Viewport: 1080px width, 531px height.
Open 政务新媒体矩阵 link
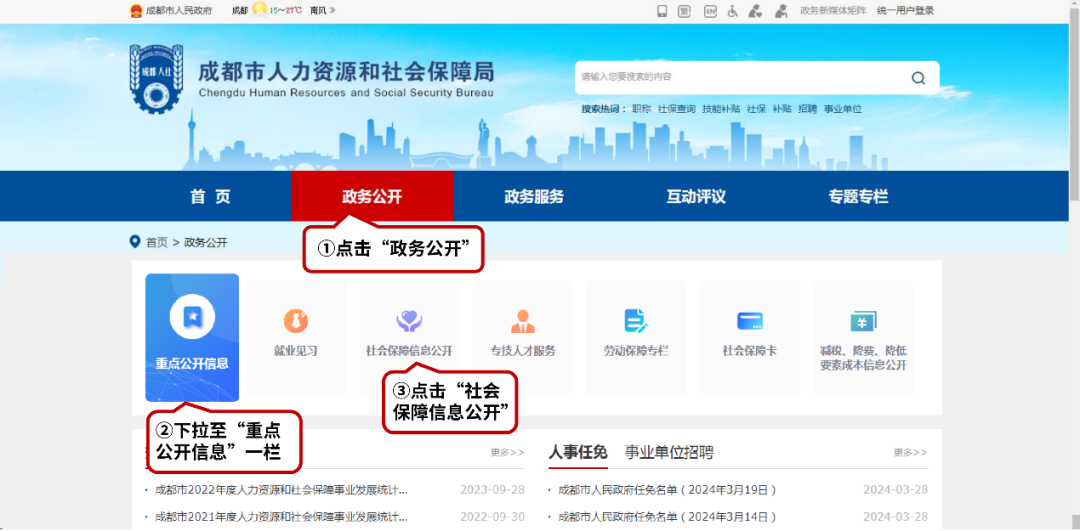tap(833, 11)
